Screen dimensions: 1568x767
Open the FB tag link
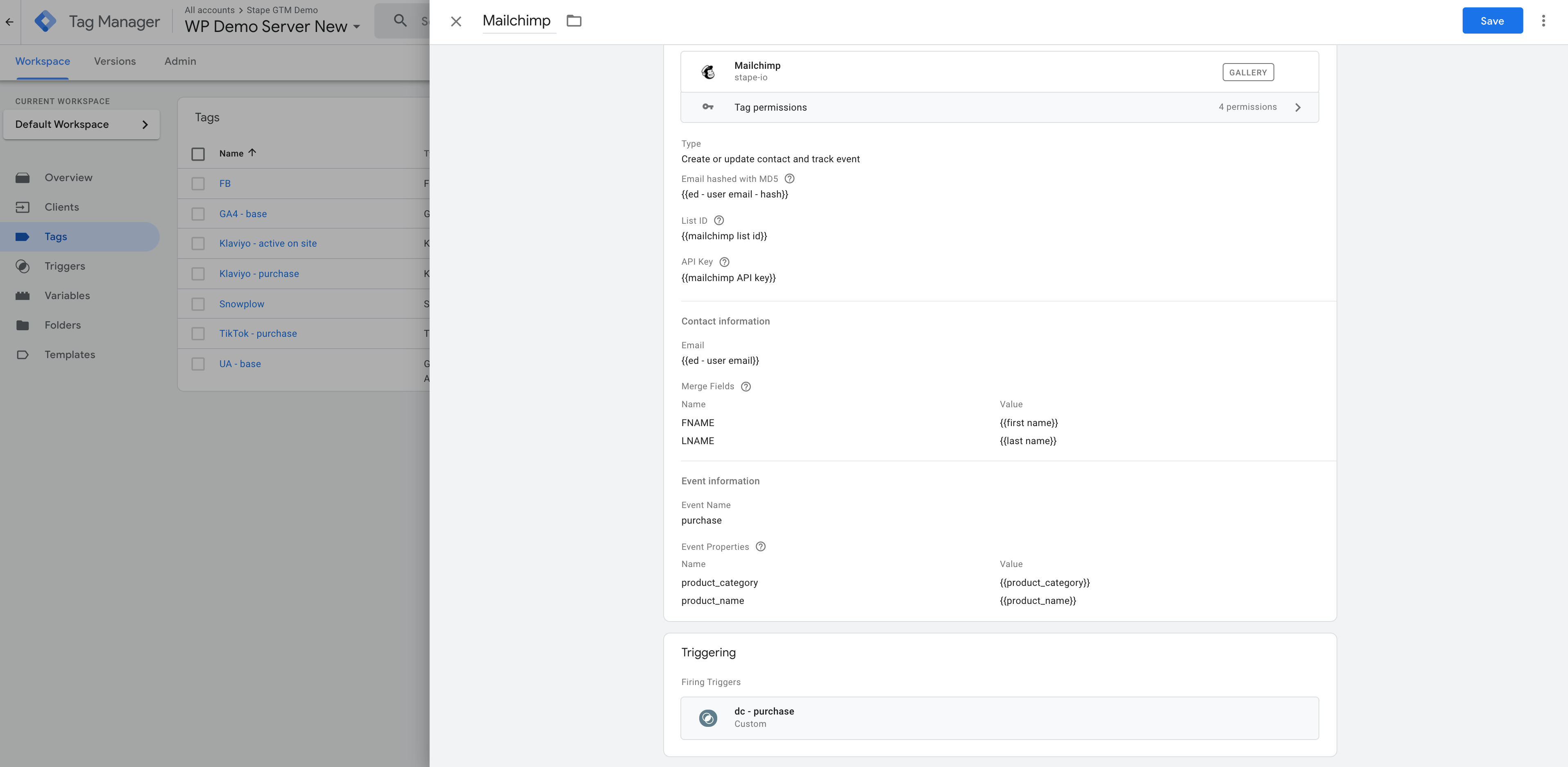(224, 183)
